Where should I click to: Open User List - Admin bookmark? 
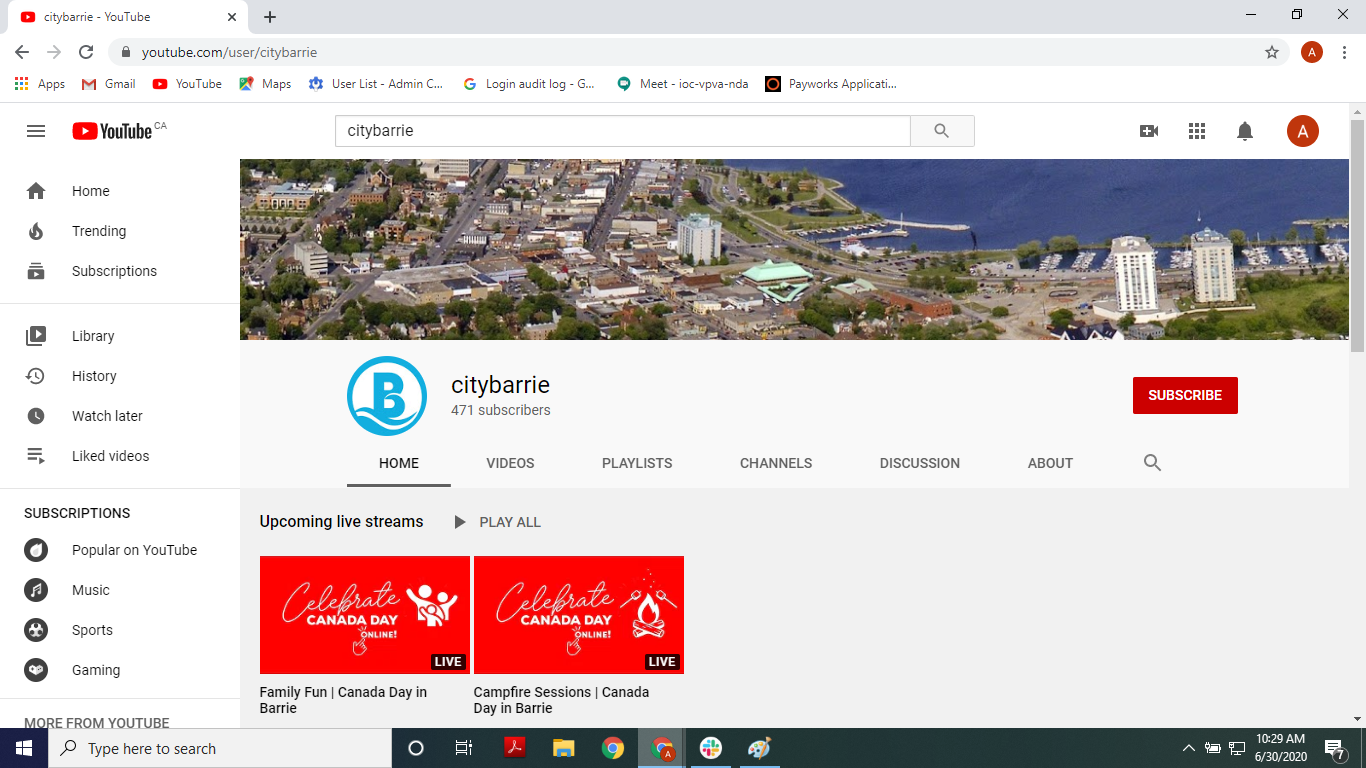point(376,84)
